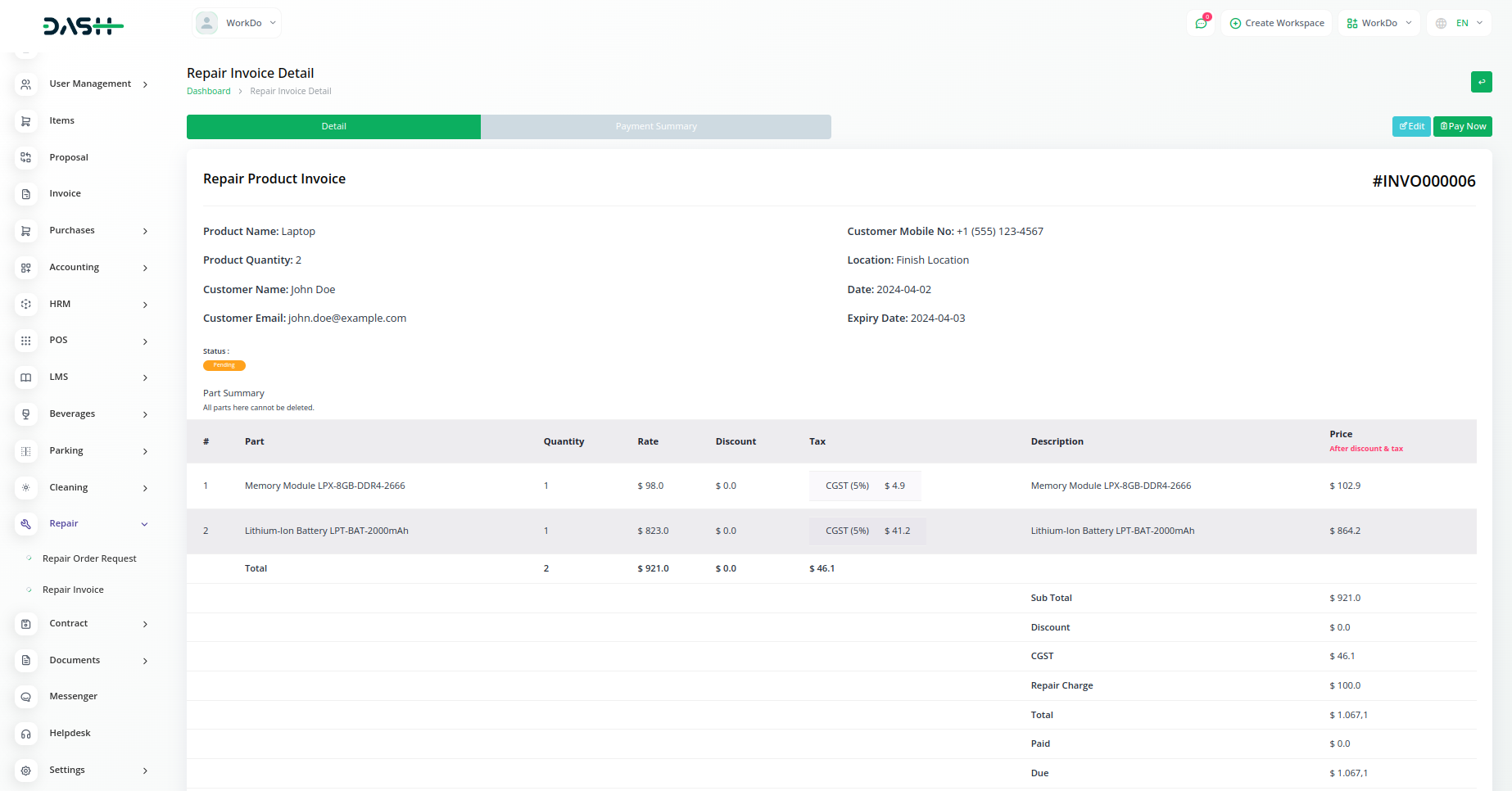Click the green back arrow button
This screenshot has height=791, width=1512.
[x=1481, y=82]
